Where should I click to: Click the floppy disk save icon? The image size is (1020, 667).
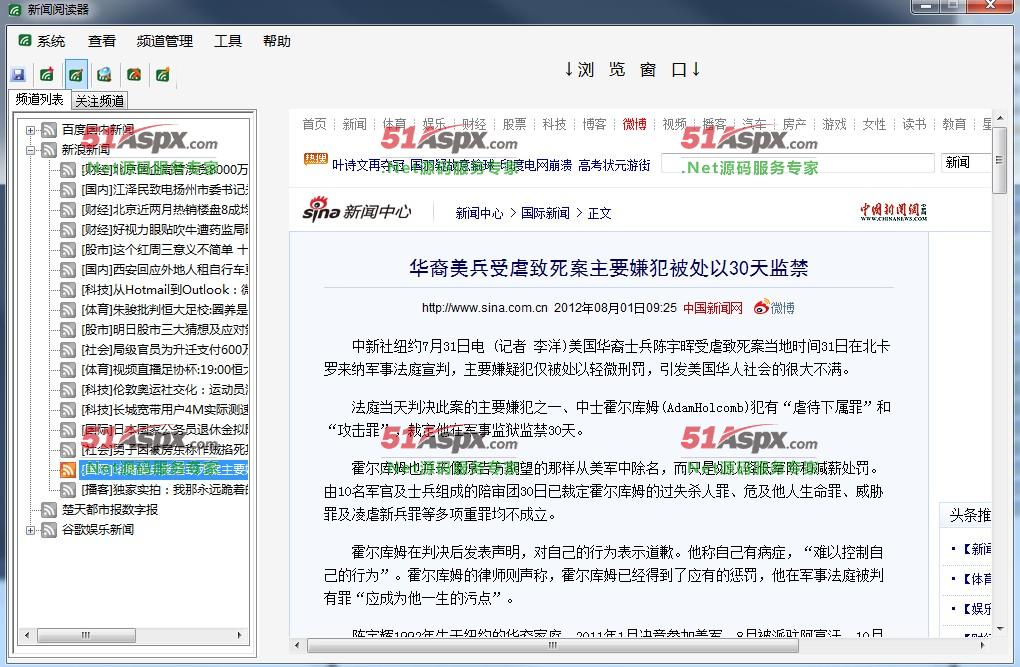click(18, 75)
